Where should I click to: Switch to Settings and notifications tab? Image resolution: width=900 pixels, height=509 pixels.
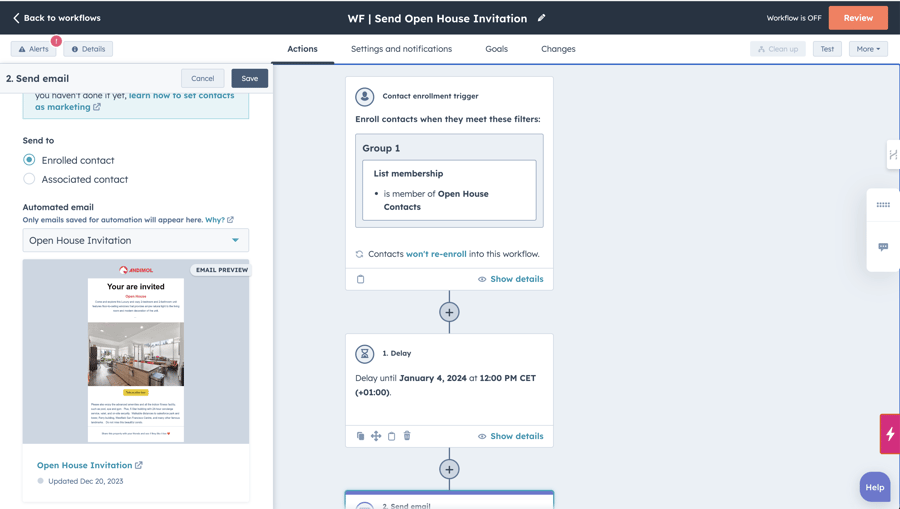(401, 49)
